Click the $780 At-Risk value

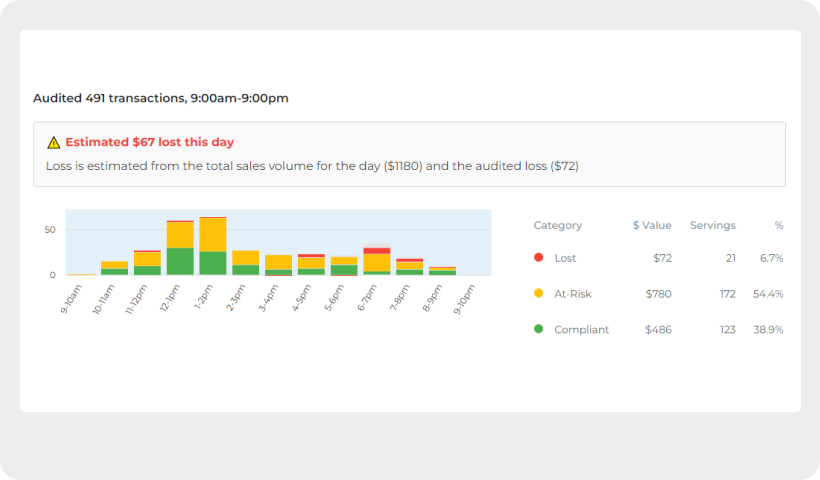coord(658,294)
